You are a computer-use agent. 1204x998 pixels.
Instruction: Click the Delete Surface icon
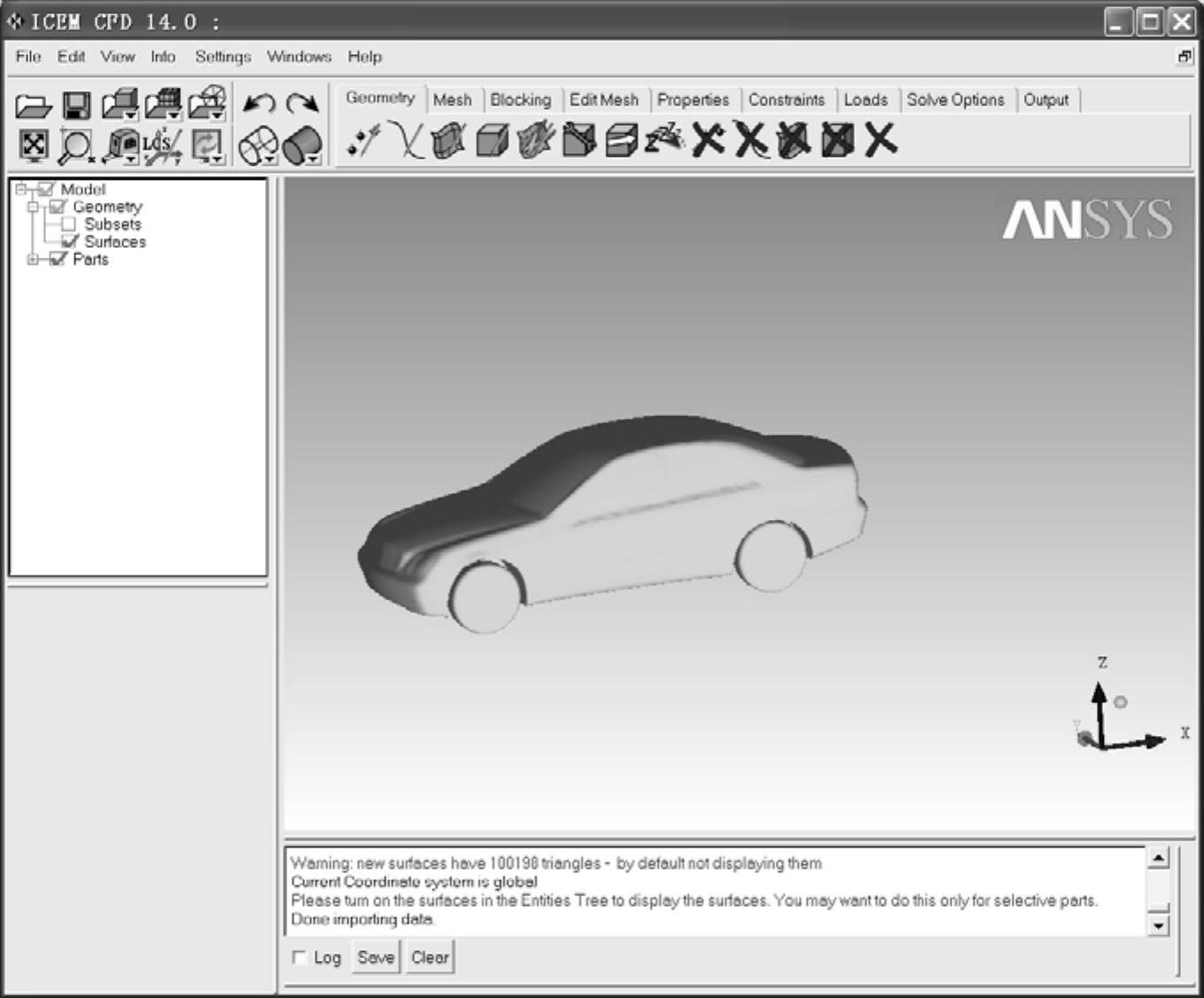pyautogui.click(x=793, y=141)
